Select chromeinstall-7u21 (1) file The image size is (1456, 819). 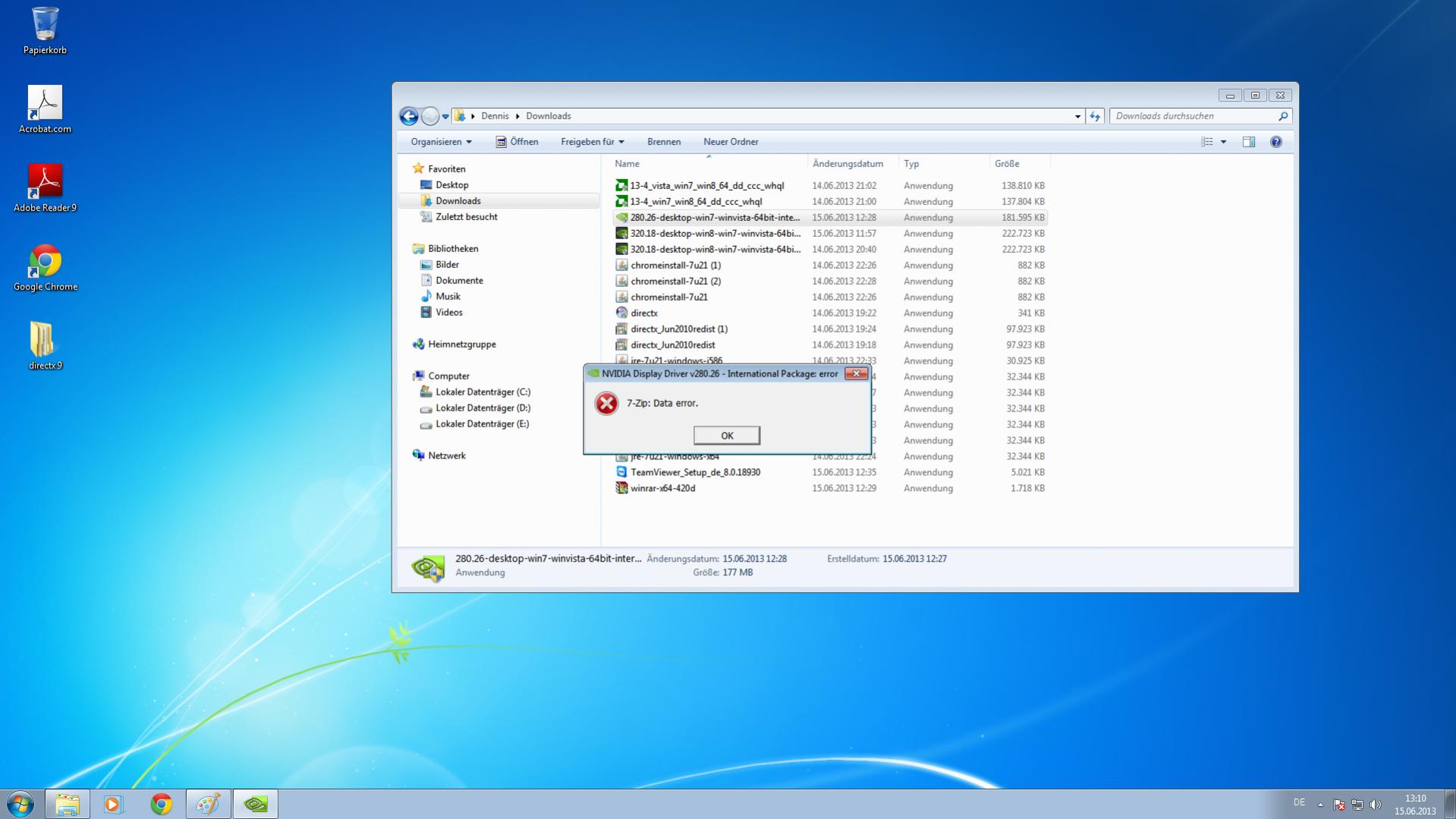coord(829,266)
